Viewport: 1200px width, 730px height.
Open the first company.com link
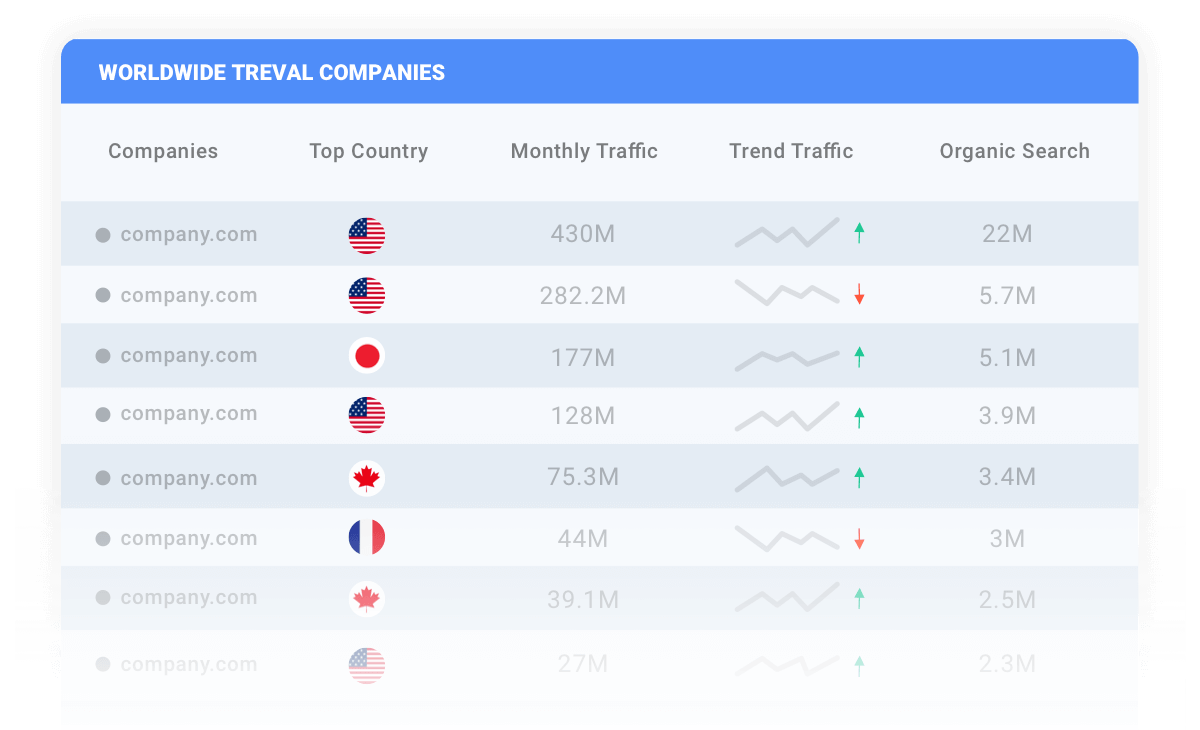point(188,234)
